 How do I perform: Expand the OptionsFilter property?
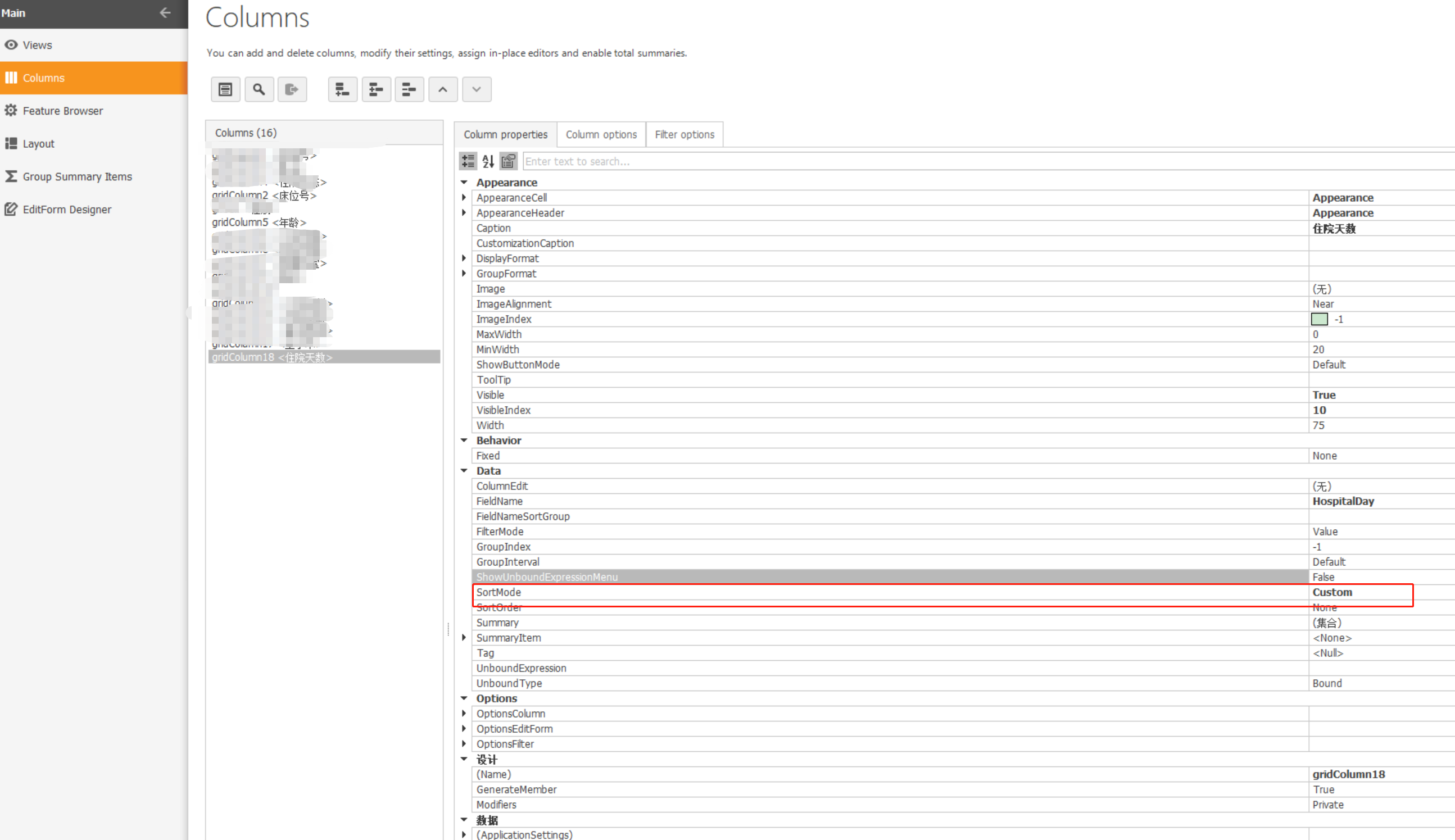464,744
